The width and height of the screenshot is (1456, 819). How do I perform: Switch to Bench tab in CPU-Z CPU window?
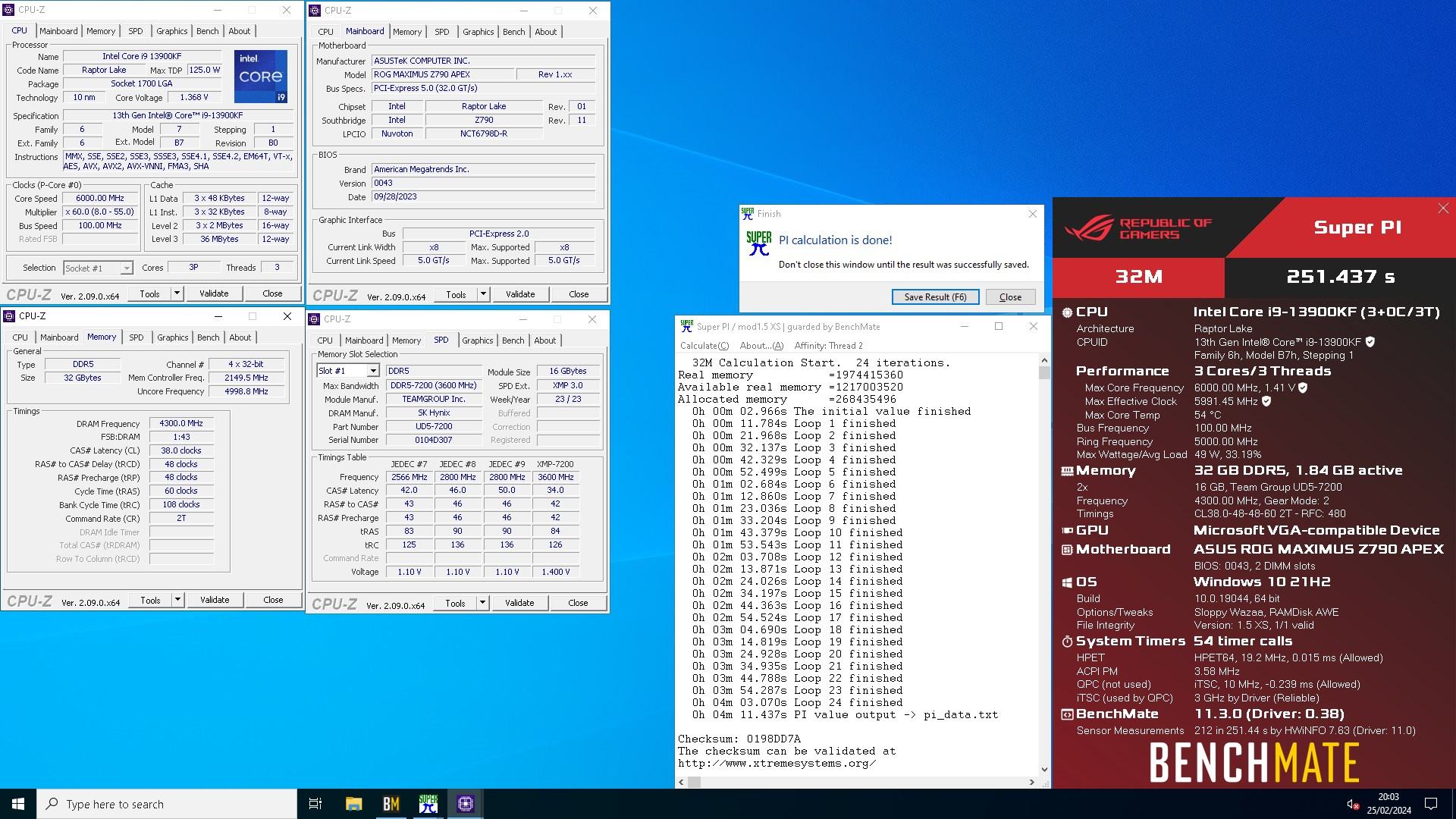pos(207,31)
